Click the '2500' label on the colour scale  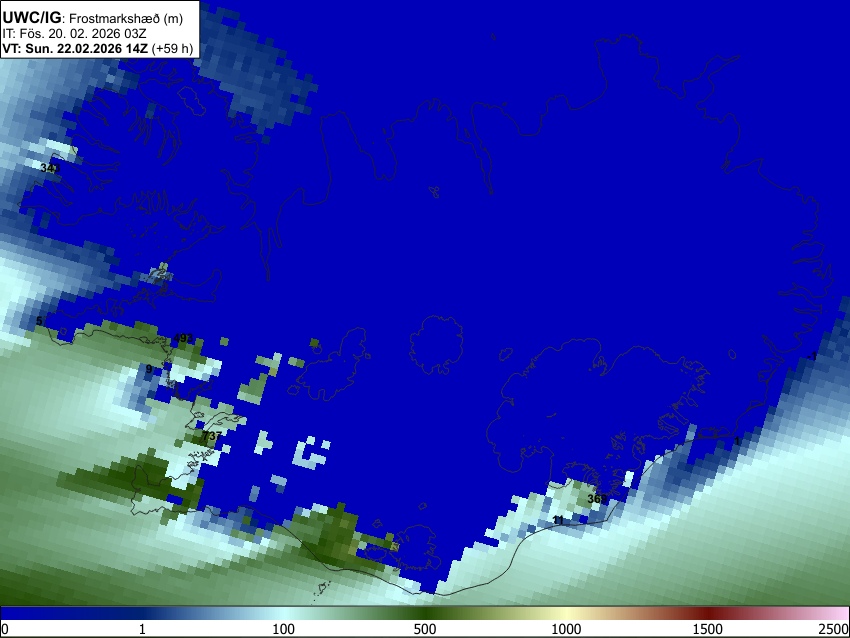(x=834, y=629)
